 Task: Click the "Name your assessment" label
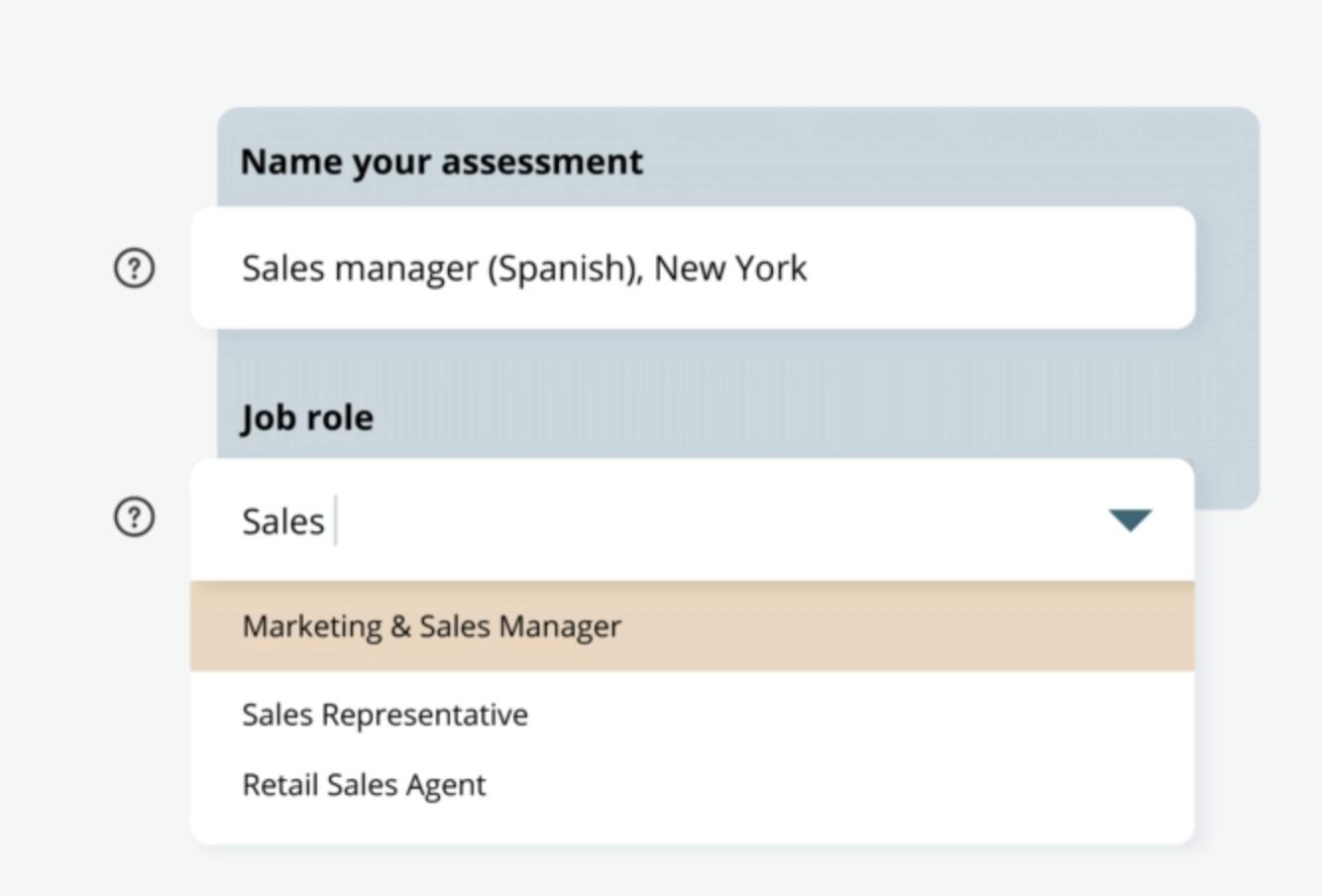tap(442, 162)
